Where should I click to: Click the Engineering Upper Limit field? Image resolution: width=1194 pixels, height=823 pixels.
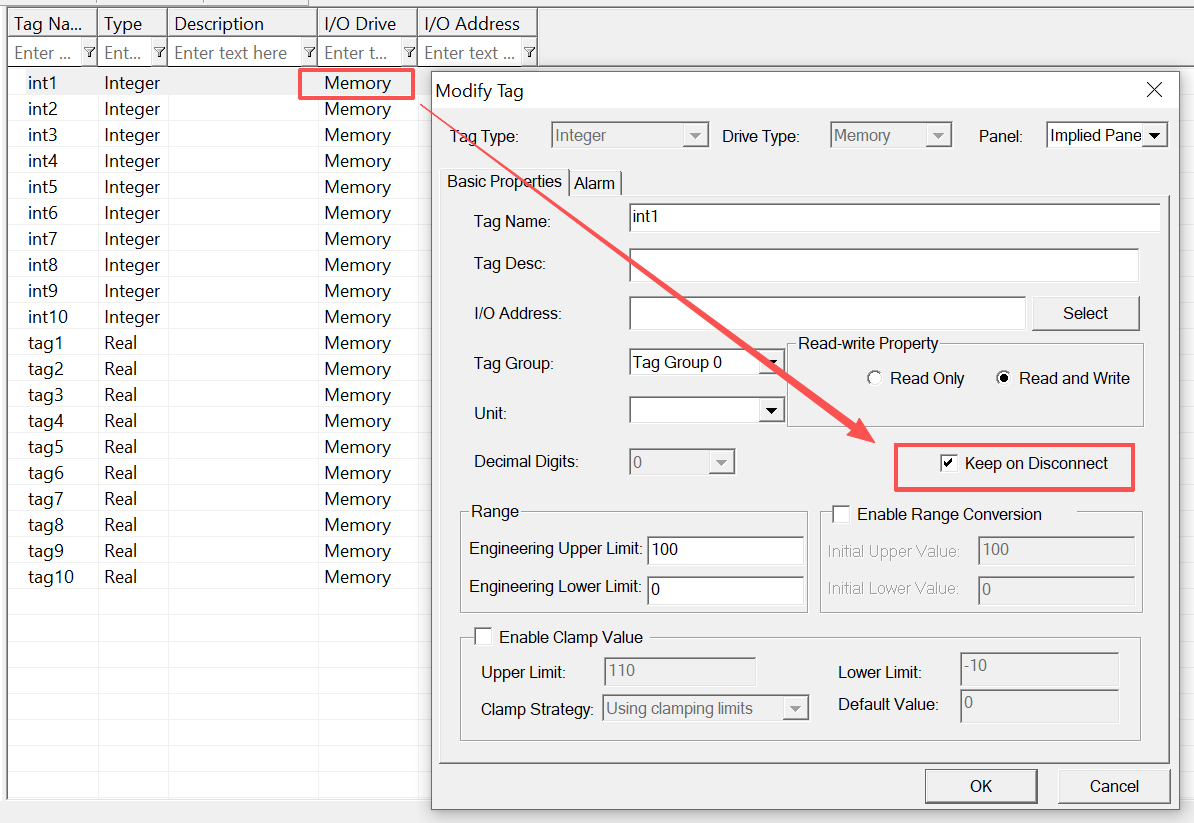click(x=725, y=549)
